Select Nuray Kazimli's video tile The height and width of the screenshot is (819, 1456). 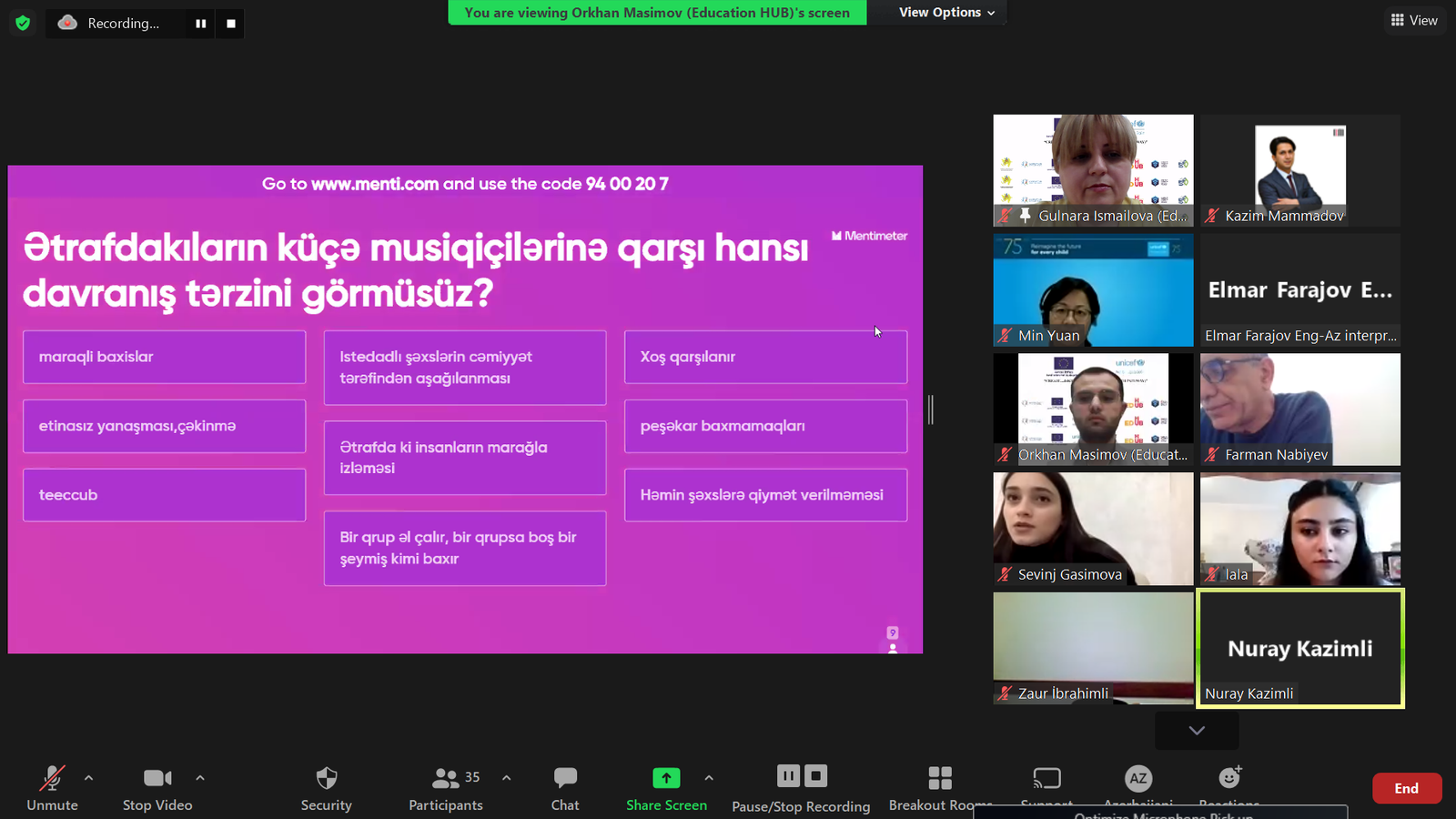tap(1300, 648)
